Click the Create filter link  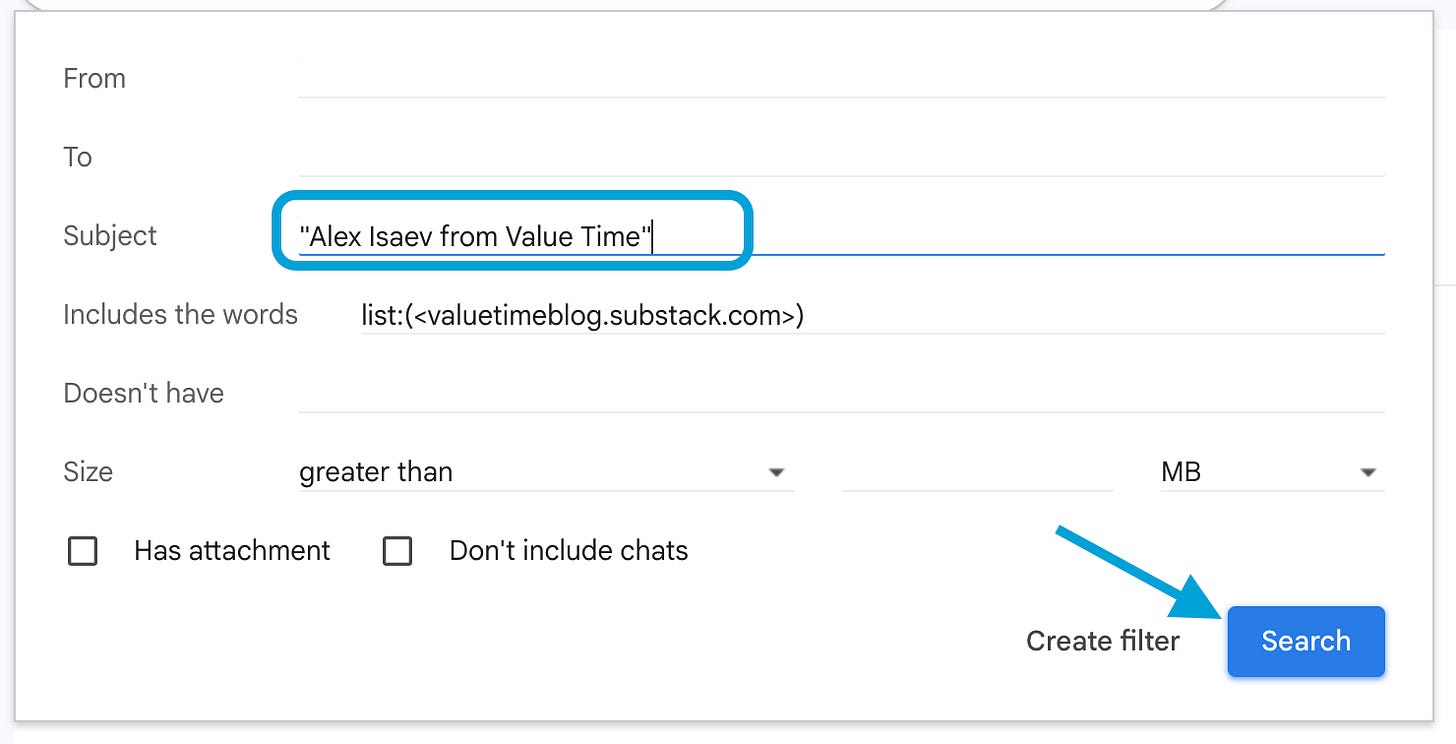[1102, 641]
